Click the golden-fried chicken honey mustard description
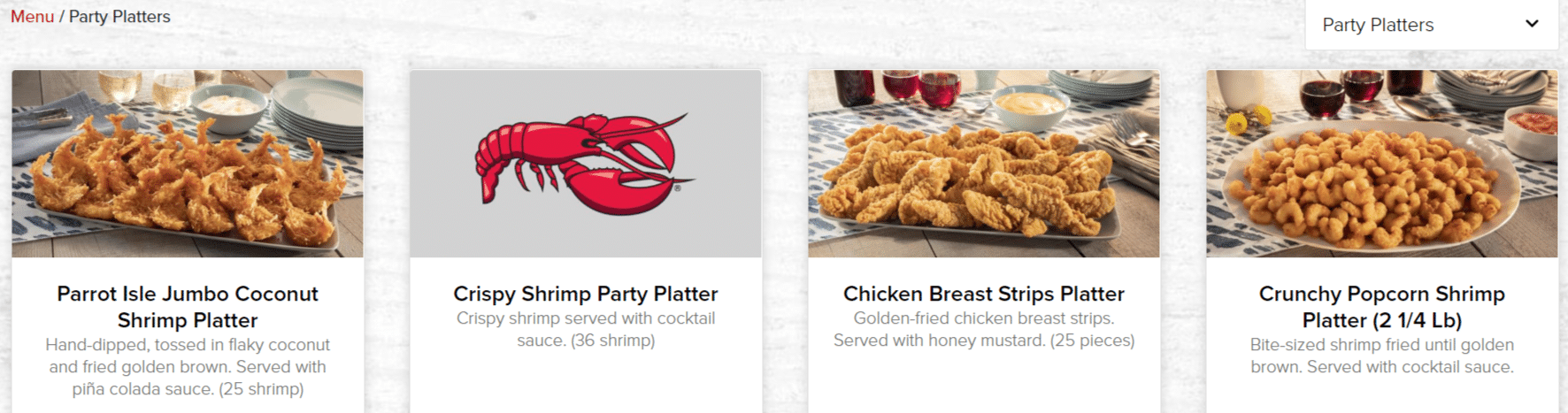1568x413 pixels. tap(984, 329)
